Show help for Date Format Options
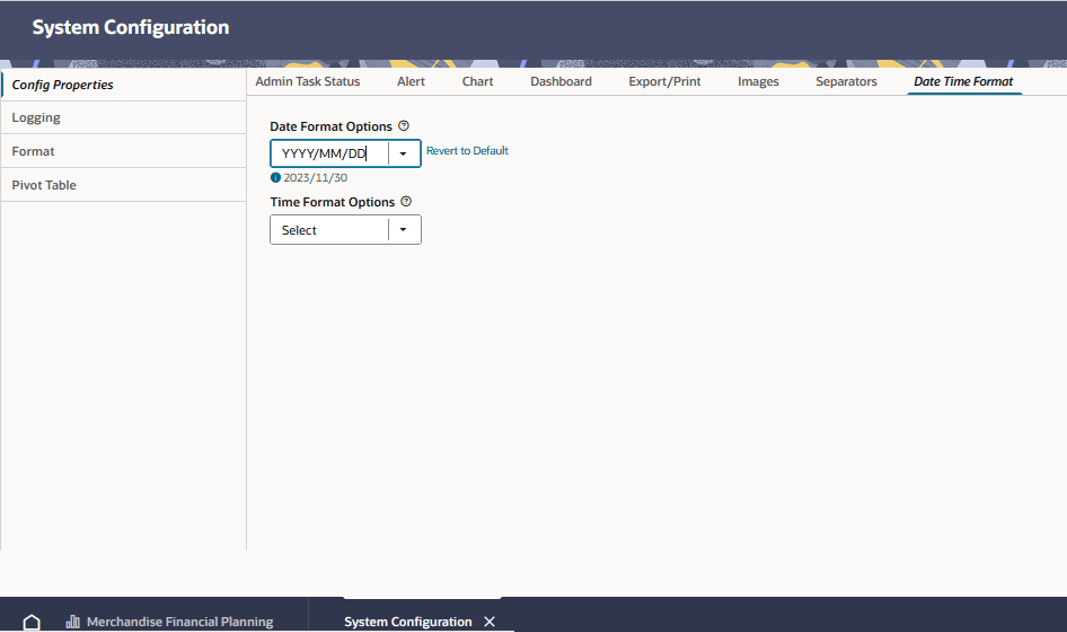This screenshot has height=632, width=1067. pos(404,126)
